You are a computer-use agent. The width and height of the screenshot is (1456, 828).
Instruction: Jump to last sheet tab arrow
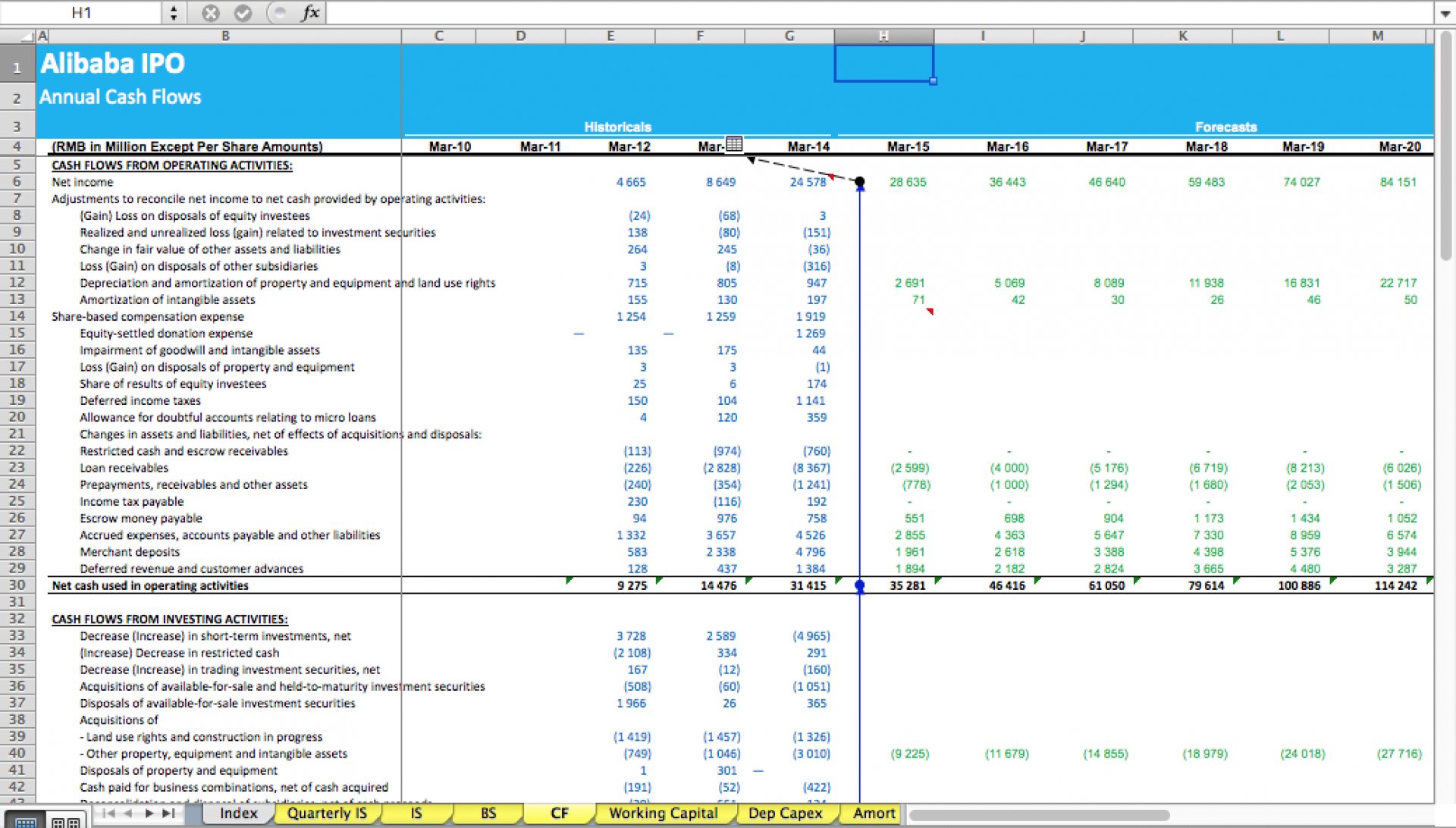(x=168, y=814)
